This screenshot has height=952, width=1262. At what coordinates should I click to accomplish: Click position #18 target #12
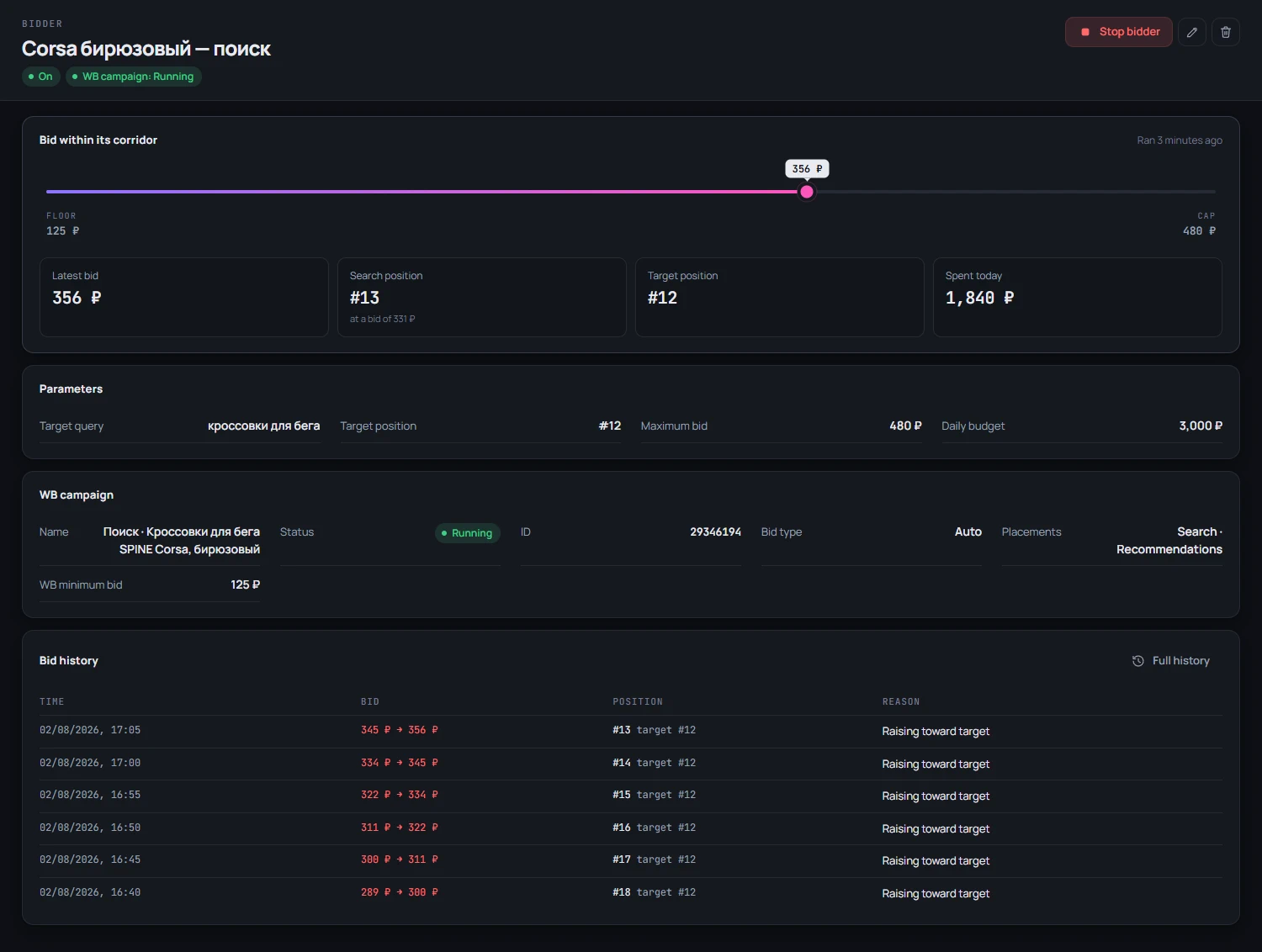tap(655, 893)
